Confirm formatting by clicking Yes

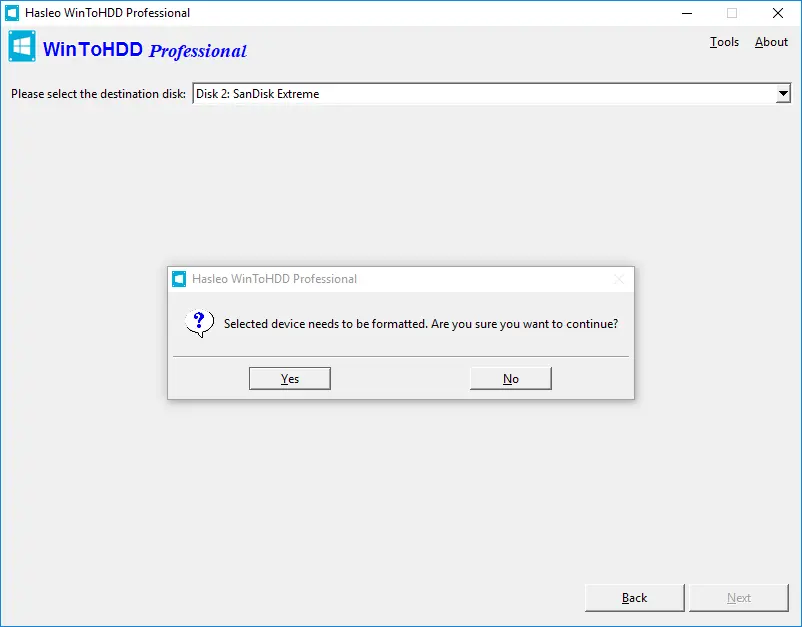pos(290,378)
